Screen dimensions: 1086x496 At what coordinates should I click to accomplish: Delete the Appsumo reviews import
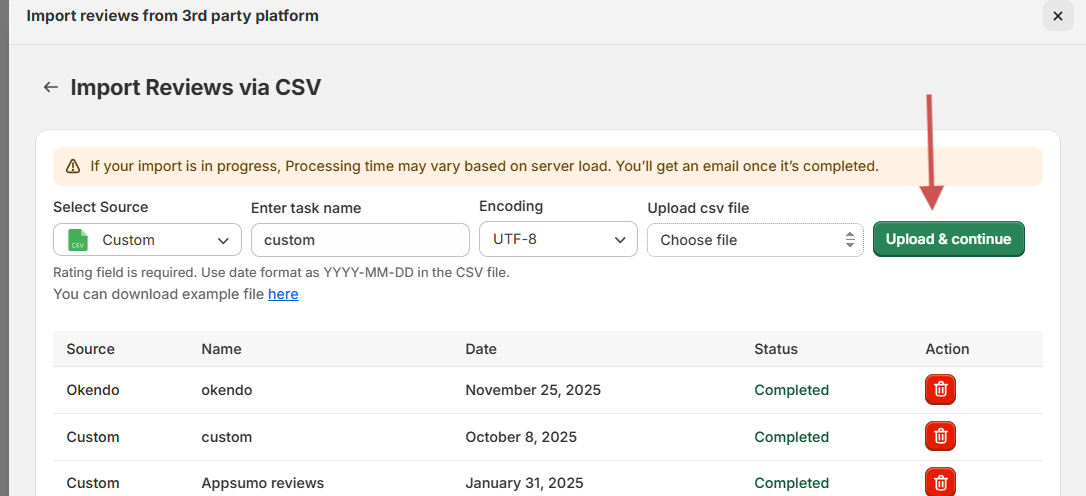tap(940, 482)
